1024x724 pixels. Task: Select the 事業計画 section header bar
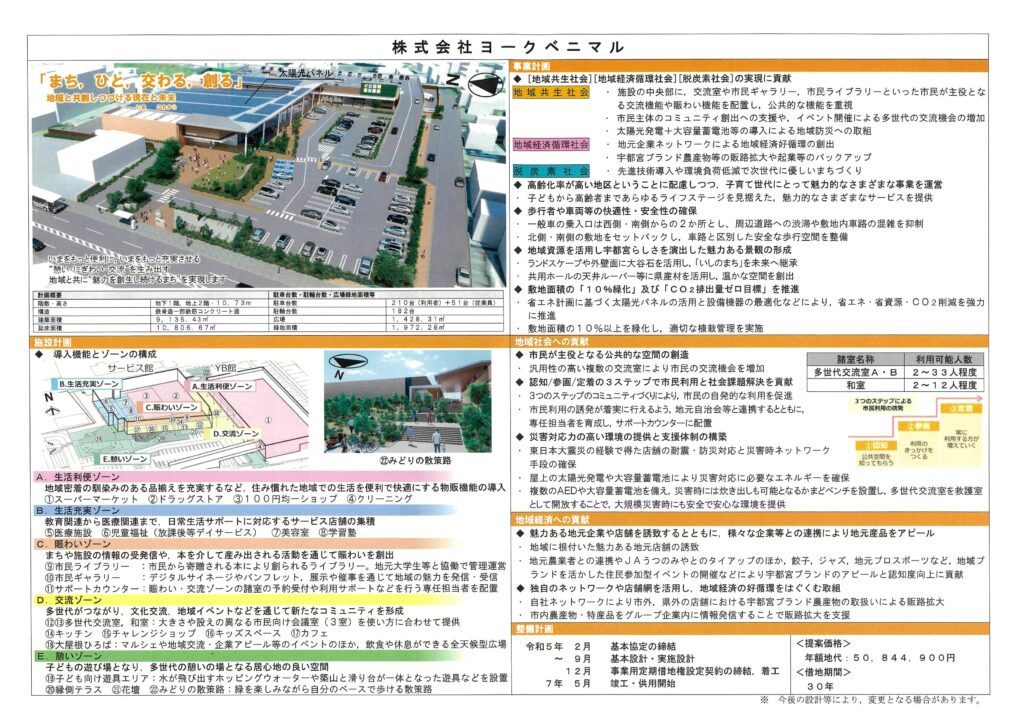749,67
